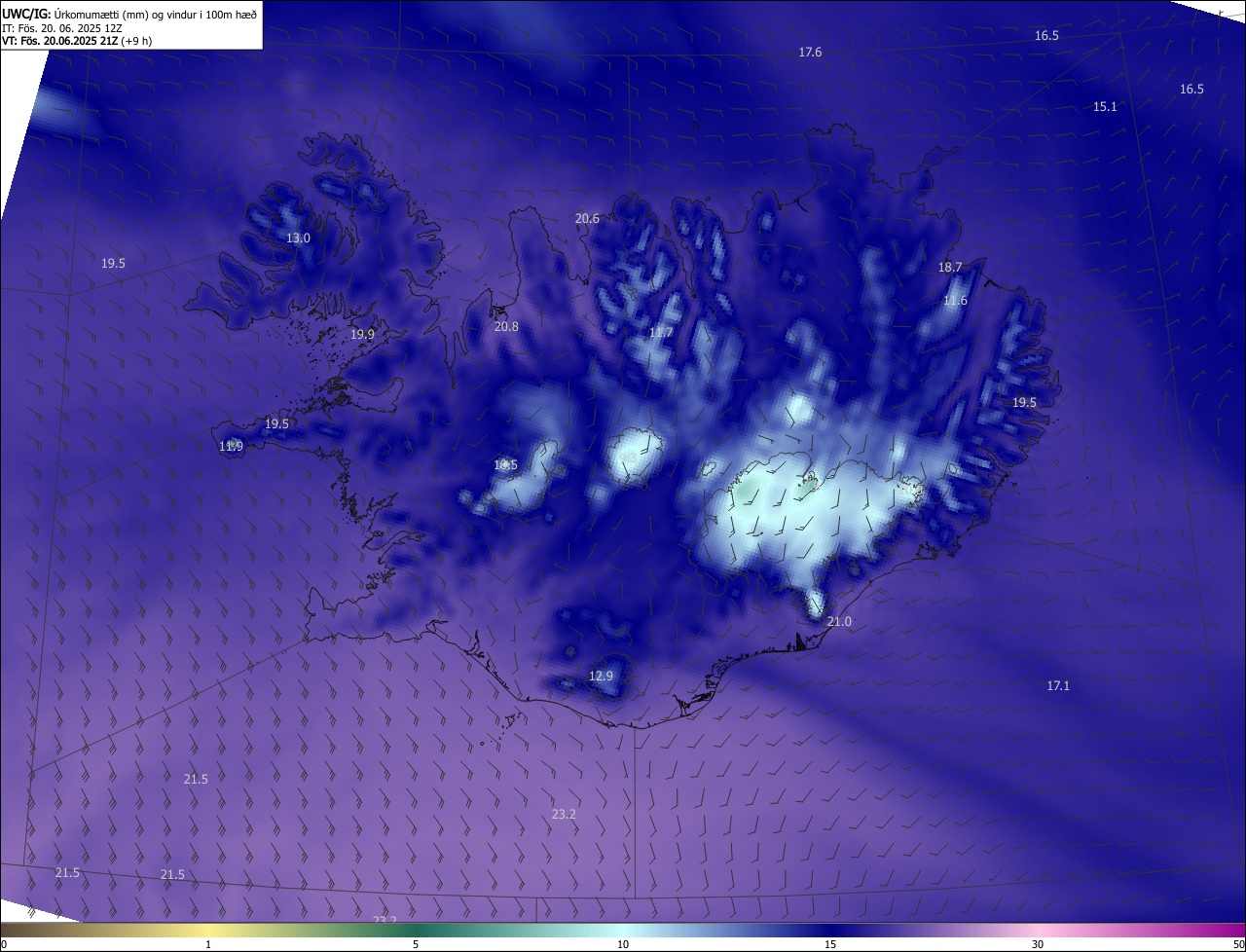Click the '50' label on the colour scale
The width and height of the screenshot is (1246, 952).
[1238, 945]
